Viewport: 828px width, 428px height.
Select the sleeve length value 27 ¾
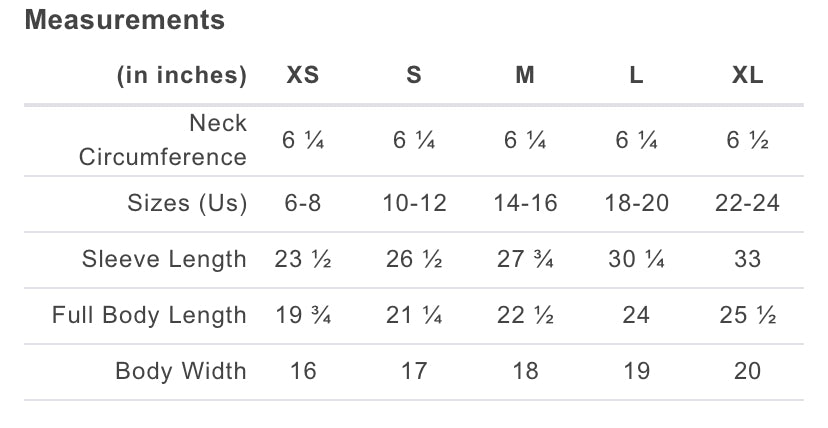[x=525, y=259]
